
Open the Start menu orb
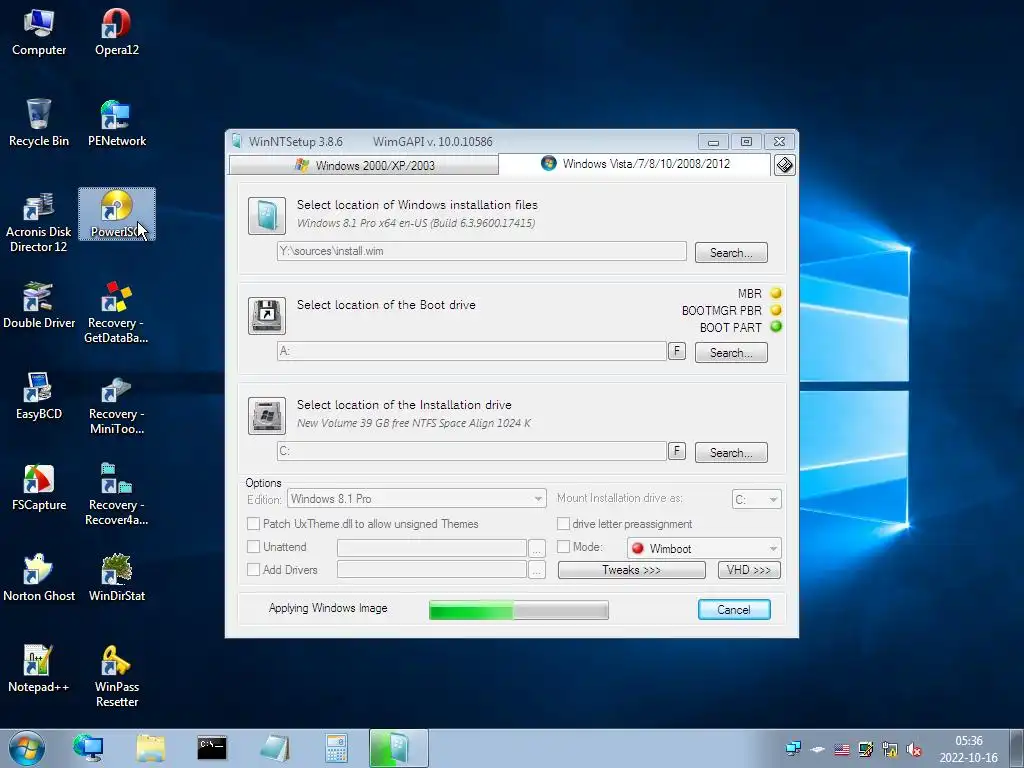[27, 748]
